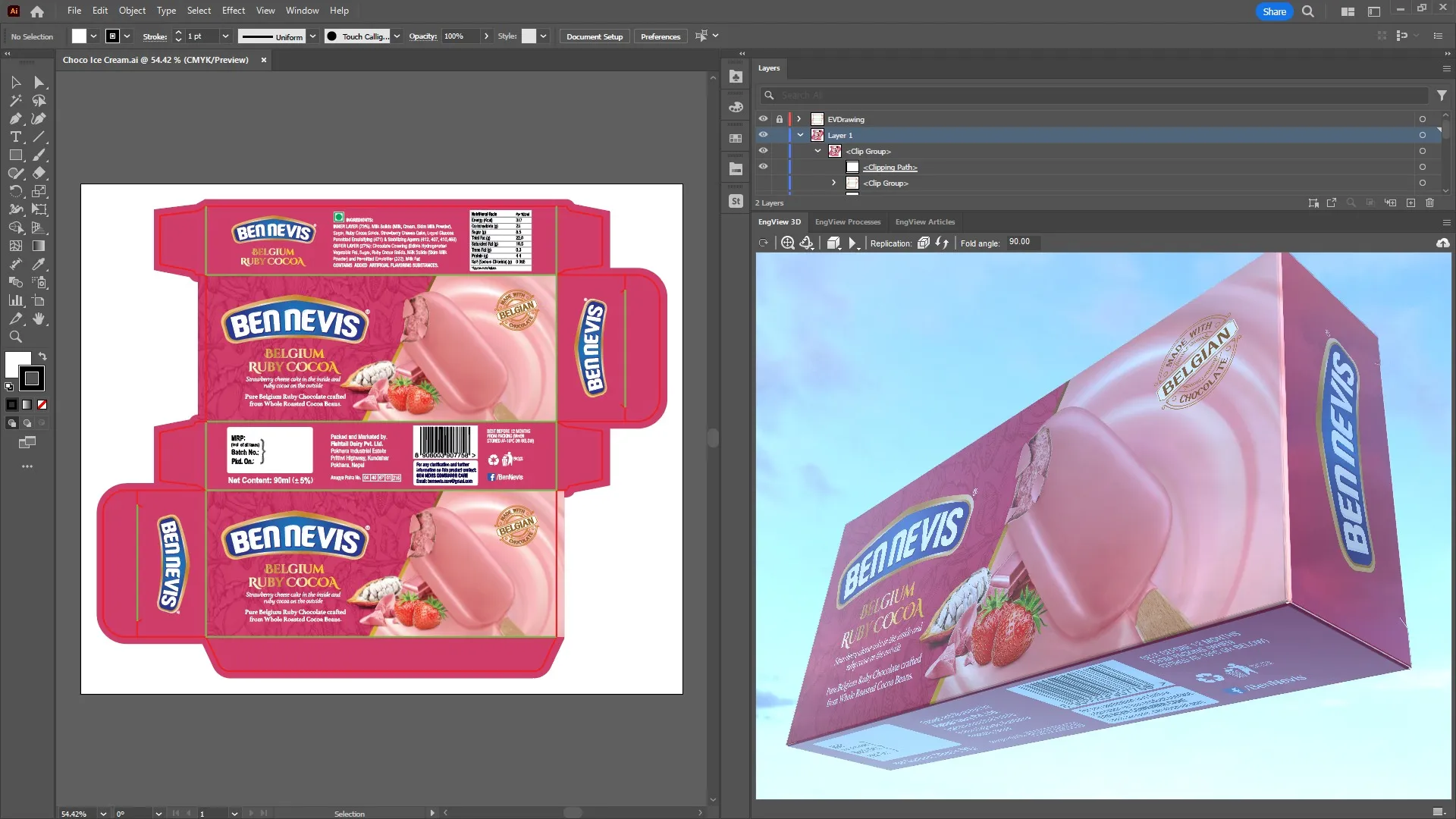Toggle target circle for Layer 1

pyautogui.click(x=1423, y=135)
